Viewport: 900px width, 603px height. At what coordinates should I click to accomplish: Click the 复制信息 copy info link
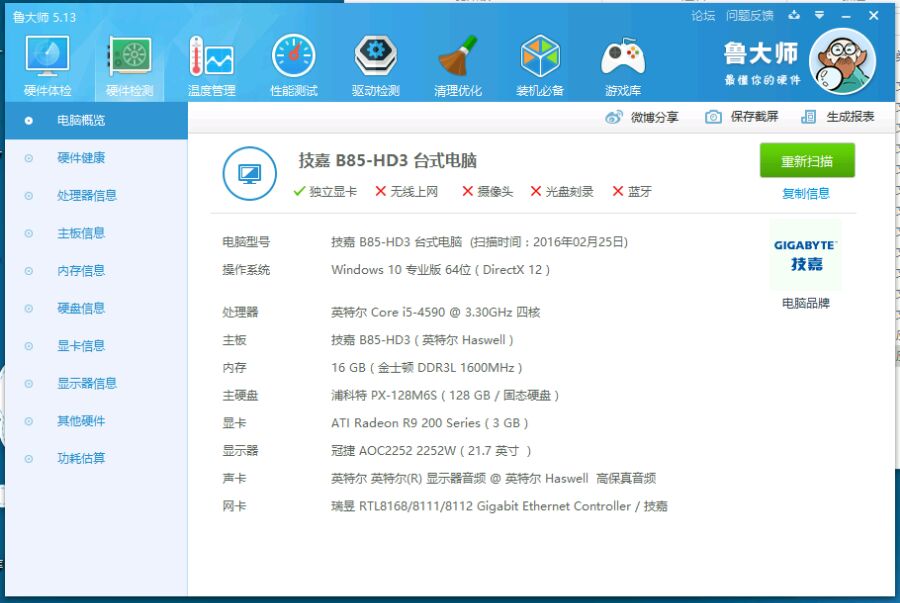[806, 193]
